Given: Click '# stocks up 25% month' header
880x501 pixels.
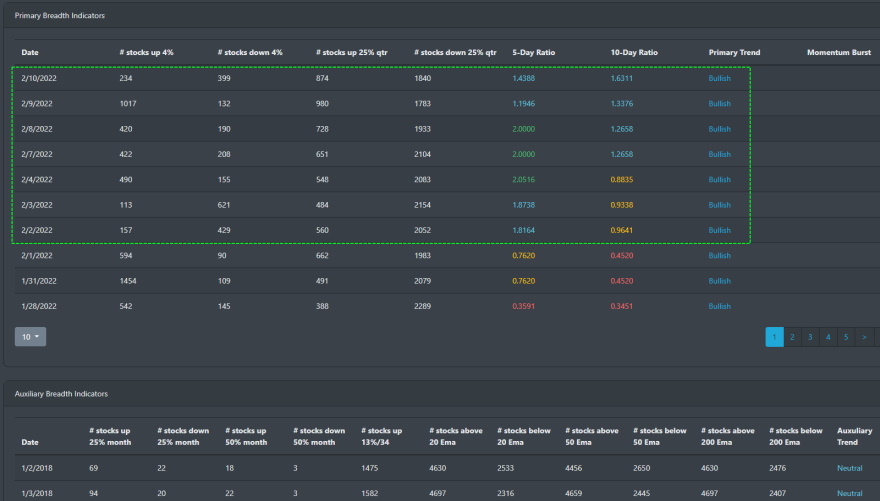Looking at the screenshot, I should point(110,436).
